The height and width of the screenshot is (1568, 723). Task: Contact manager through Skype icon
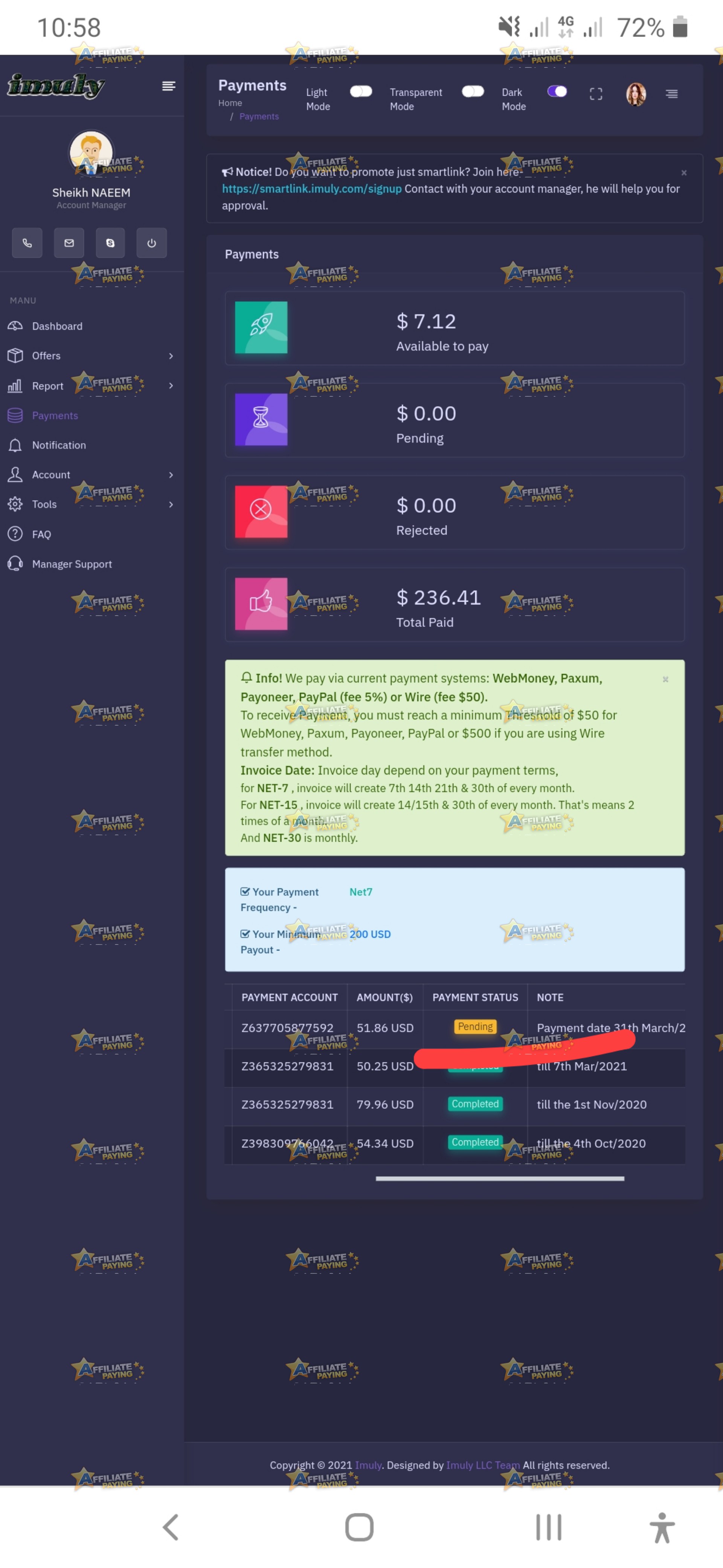click(110, 243)
